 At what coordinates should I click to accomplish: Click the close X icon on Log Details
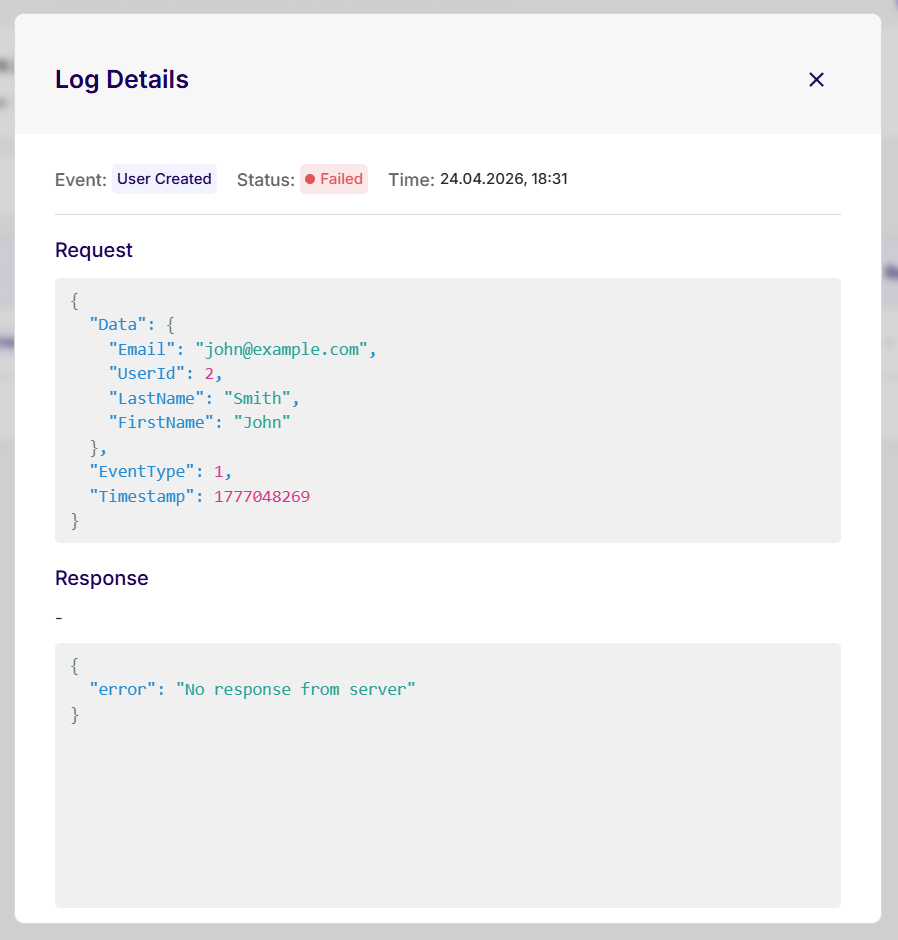[816, 79]
